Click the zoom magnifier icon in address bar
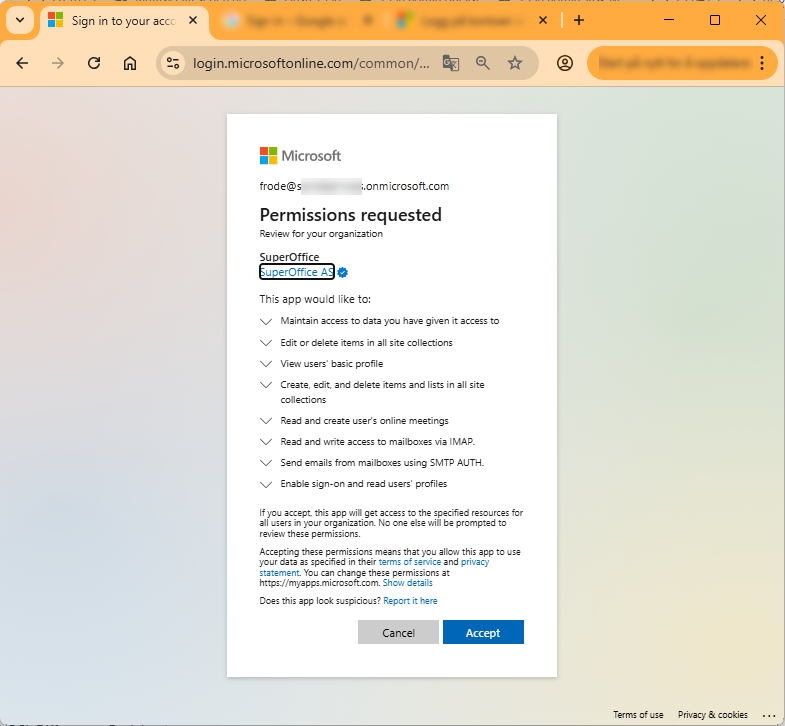 [x=483, y=63]
